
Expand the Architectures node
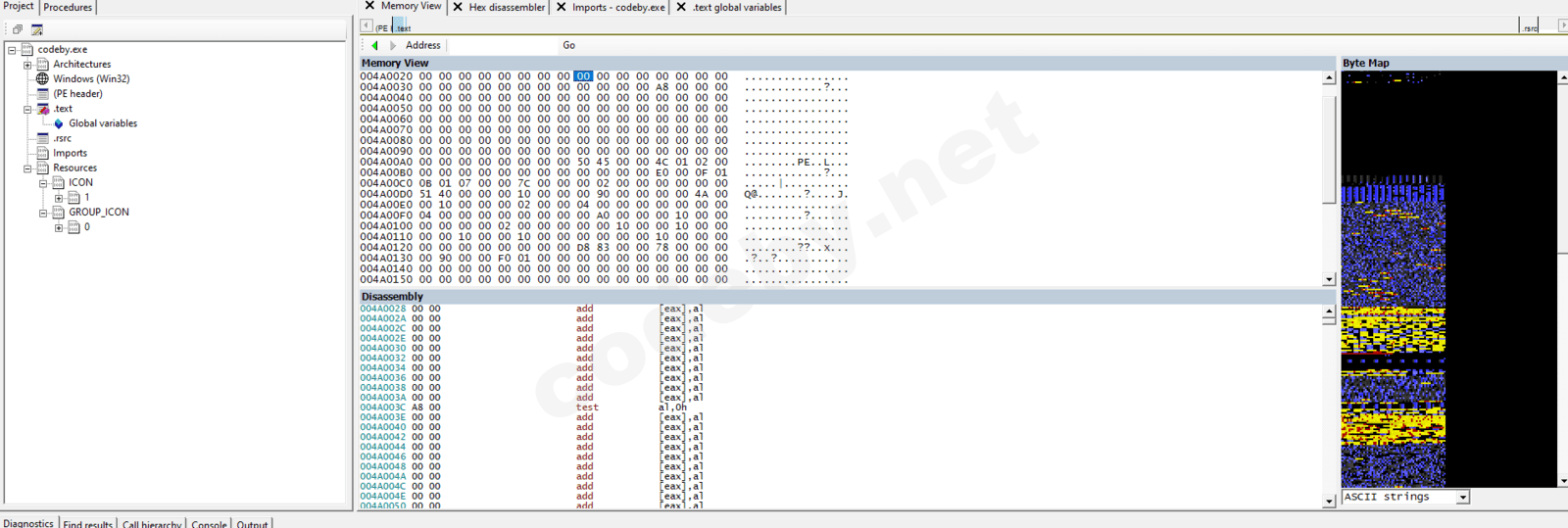click(x=27, y=65)
